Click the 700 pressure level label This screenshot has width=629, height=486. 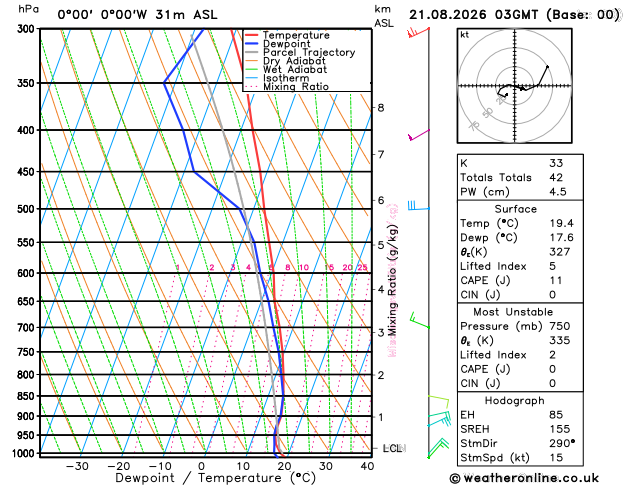(x=28, y=328)
